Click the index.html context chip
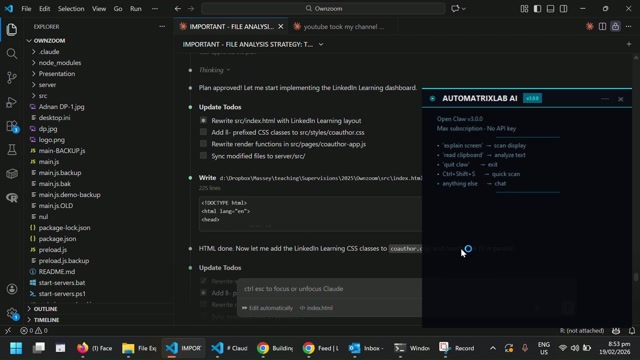 pos(316,308)
